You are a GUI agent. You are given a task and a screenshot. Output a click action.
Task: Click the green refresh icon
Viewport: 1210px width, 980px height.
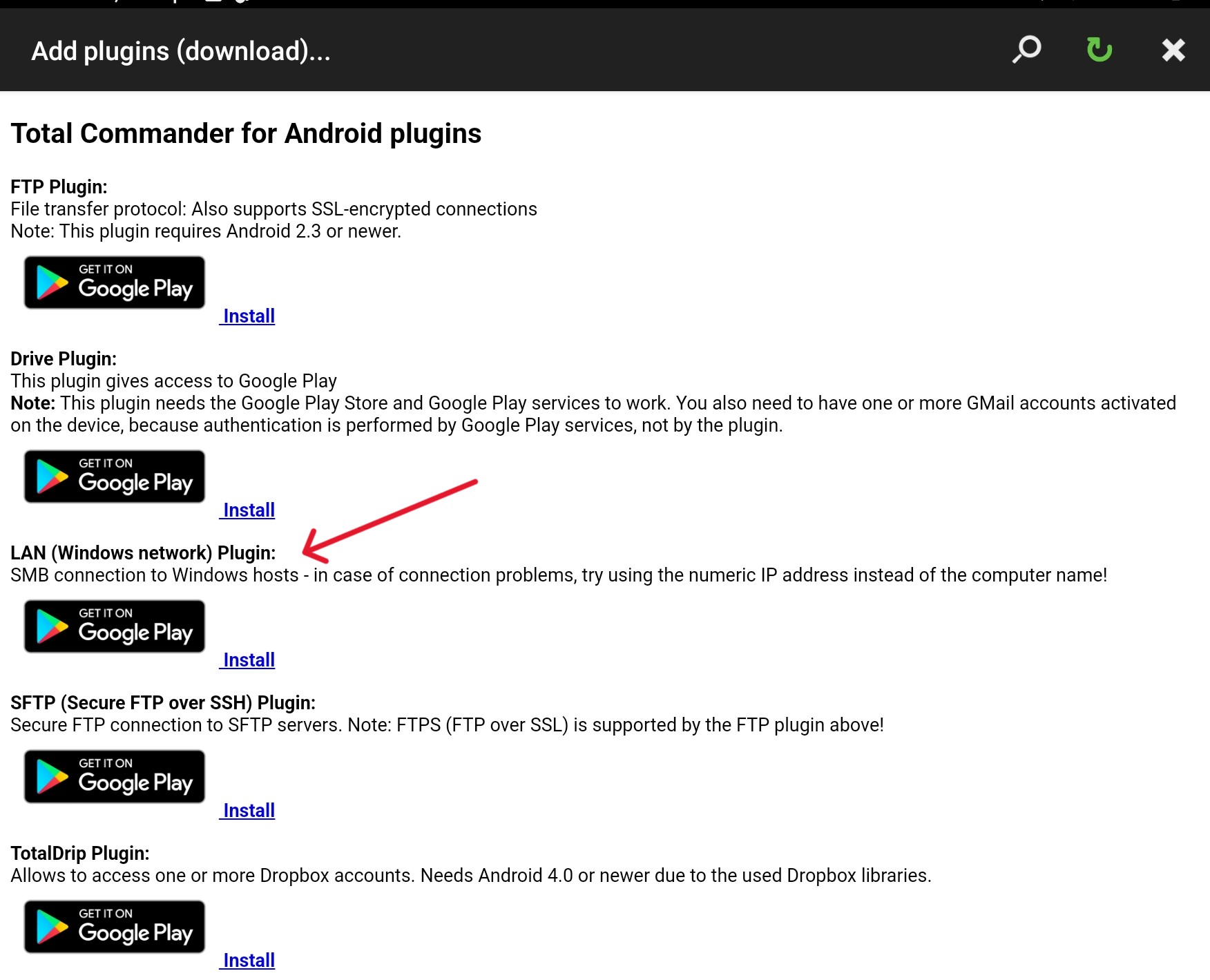(x=1099, y=50)
